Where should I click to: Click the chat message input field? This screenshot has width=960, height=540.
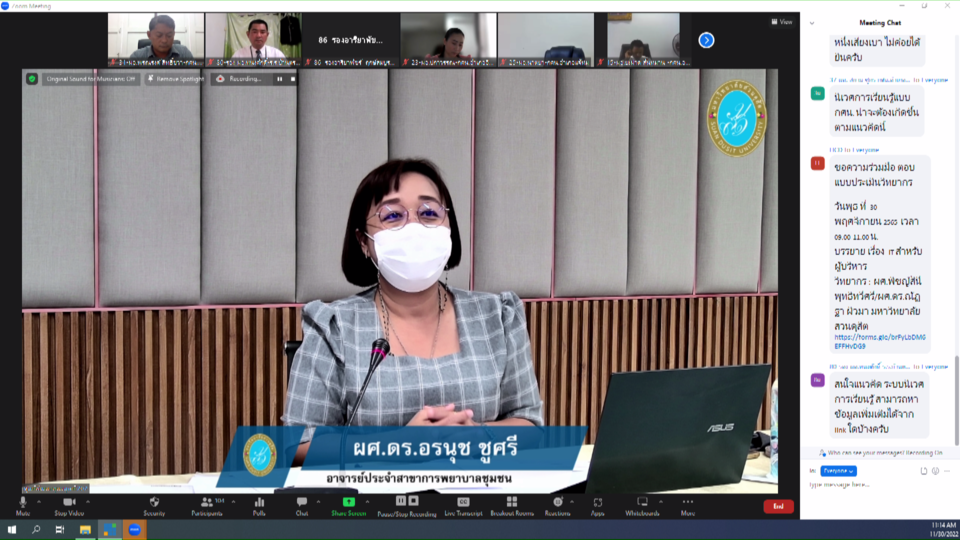click(879, 485)
